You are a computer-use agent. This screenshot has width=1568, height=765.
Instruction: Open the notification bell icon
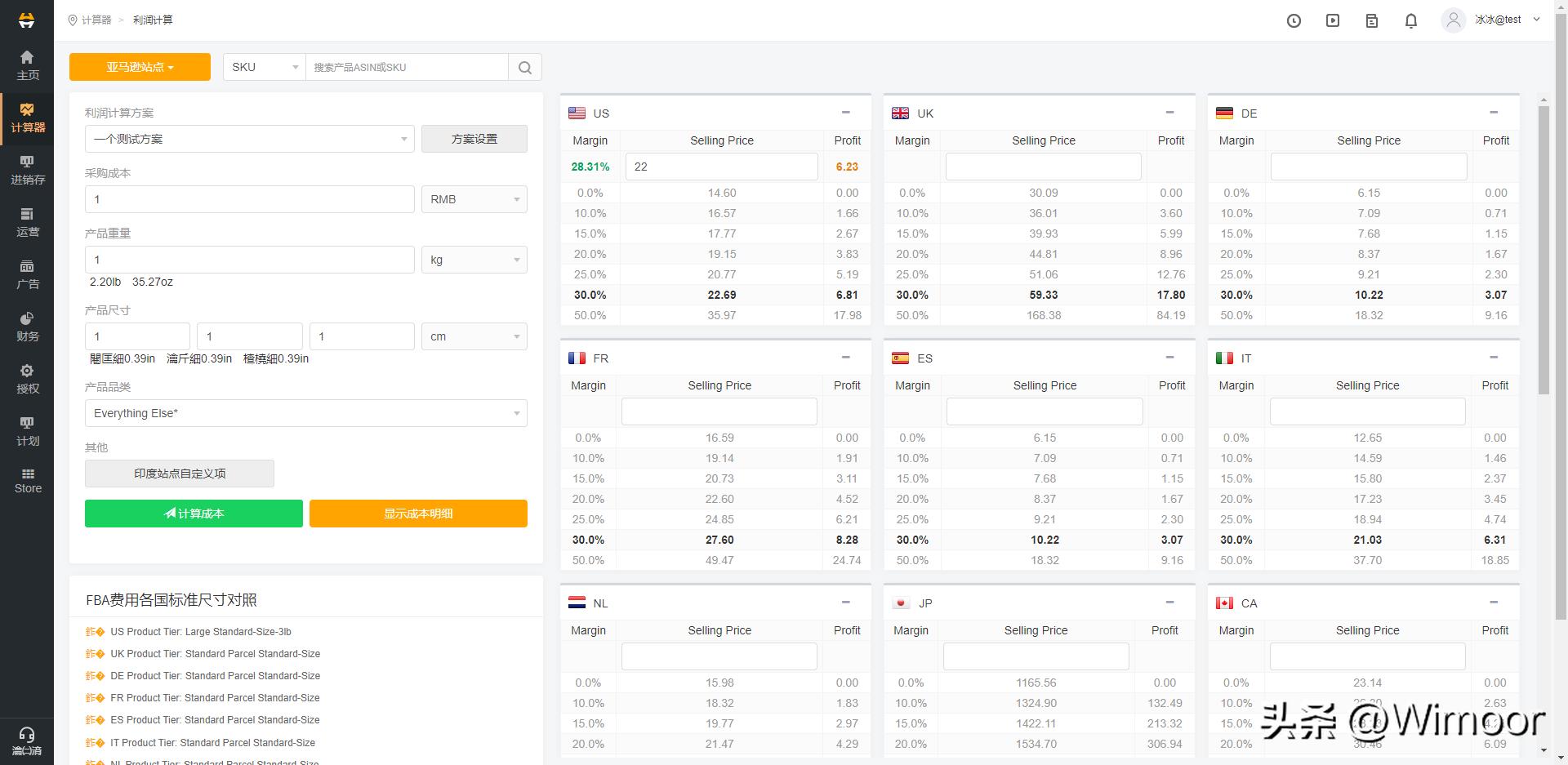click(1410, 21)
